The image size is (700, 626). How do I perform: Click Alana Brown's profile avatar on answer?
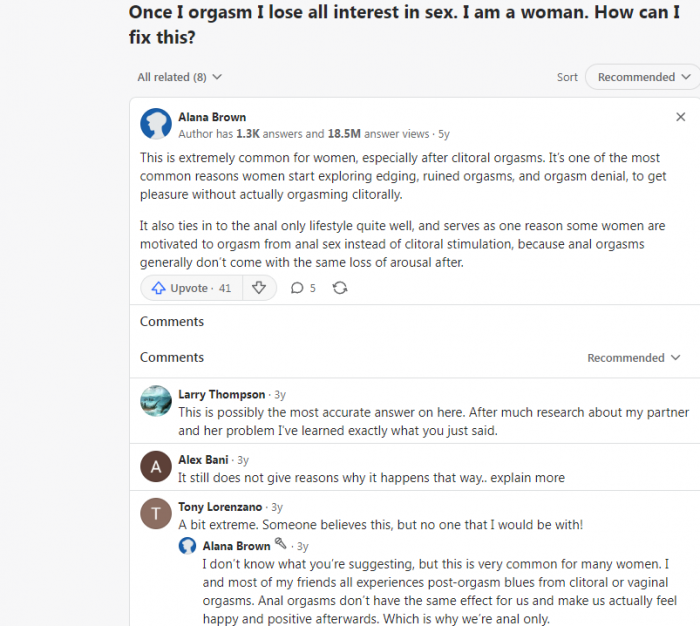coord(155,124)
